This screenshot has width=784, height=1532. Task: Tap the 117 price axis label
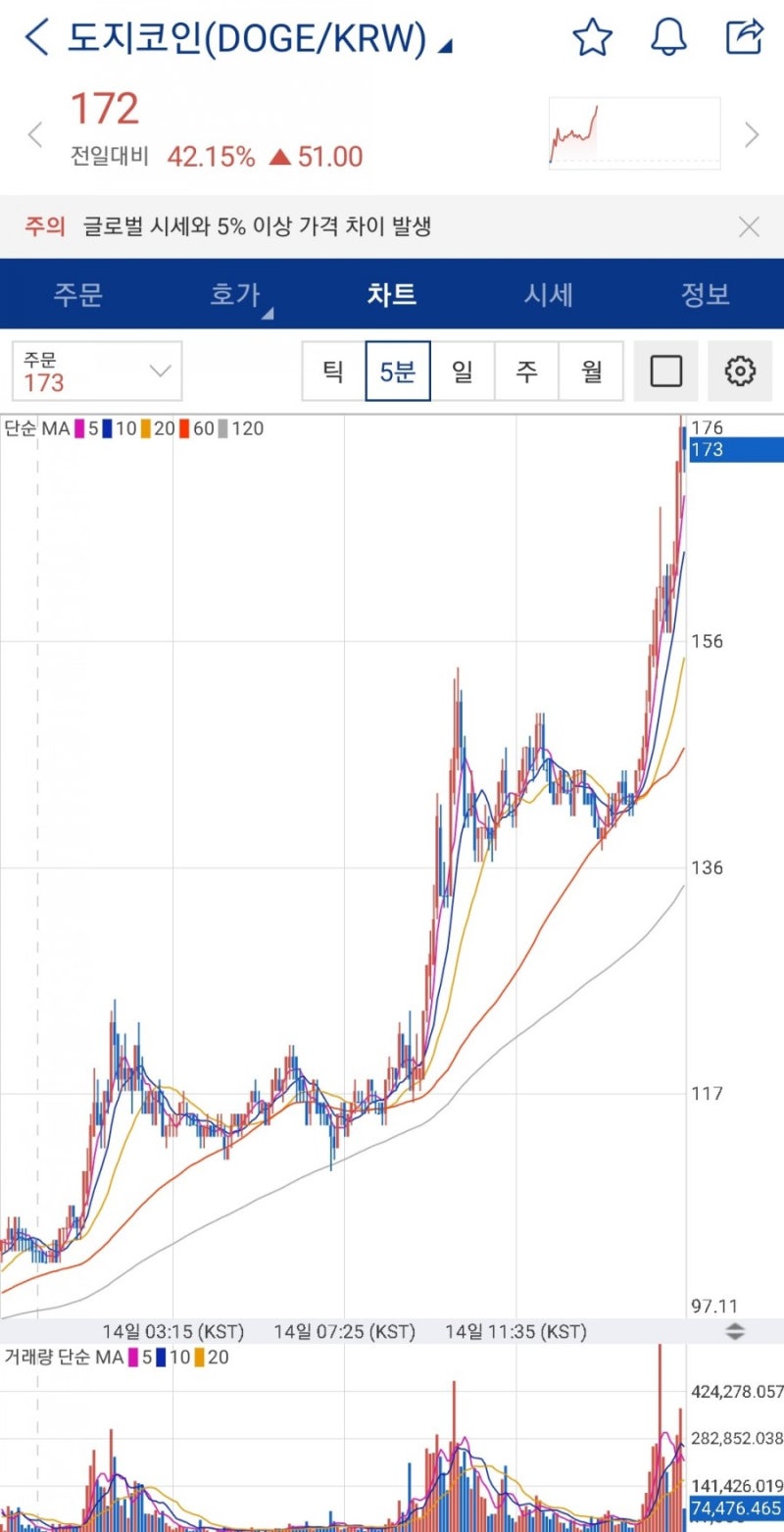click(707, 1093)
